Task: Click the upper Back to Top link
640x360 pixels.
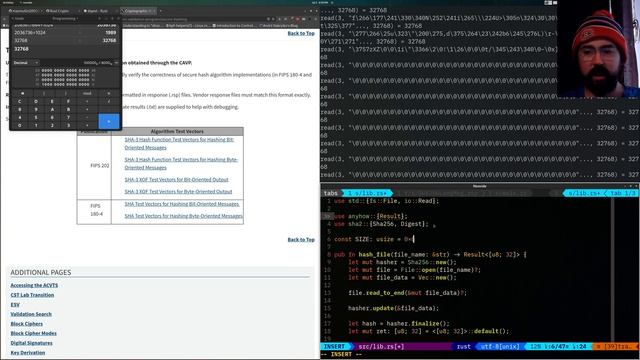Action: tap(301, 33)
